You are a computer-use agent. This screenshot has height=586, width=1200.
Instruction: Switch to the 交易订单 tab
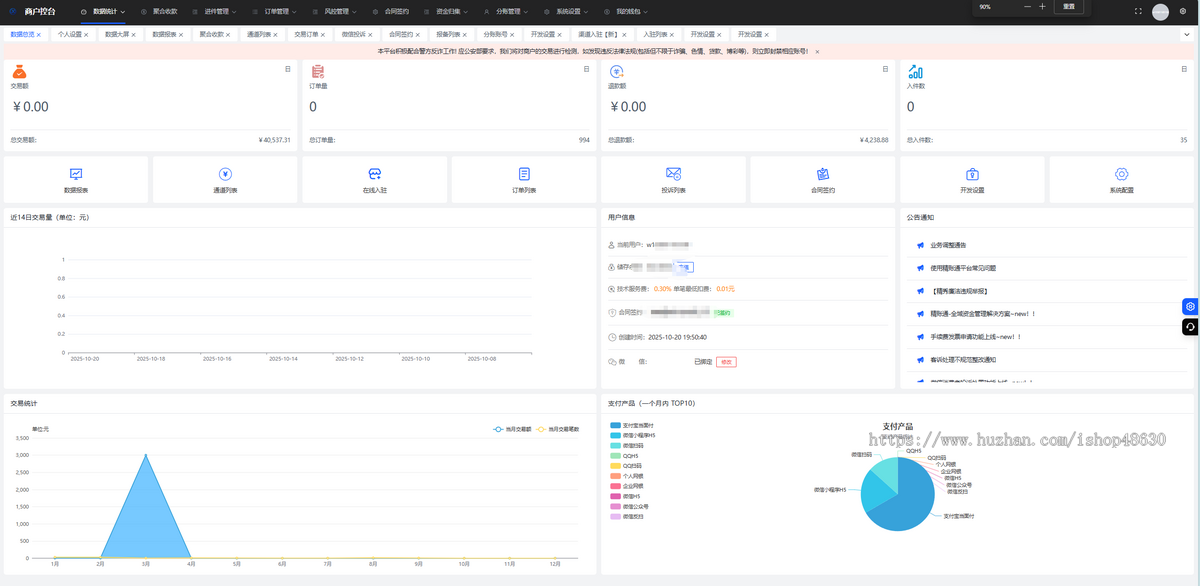click(309, 34)
